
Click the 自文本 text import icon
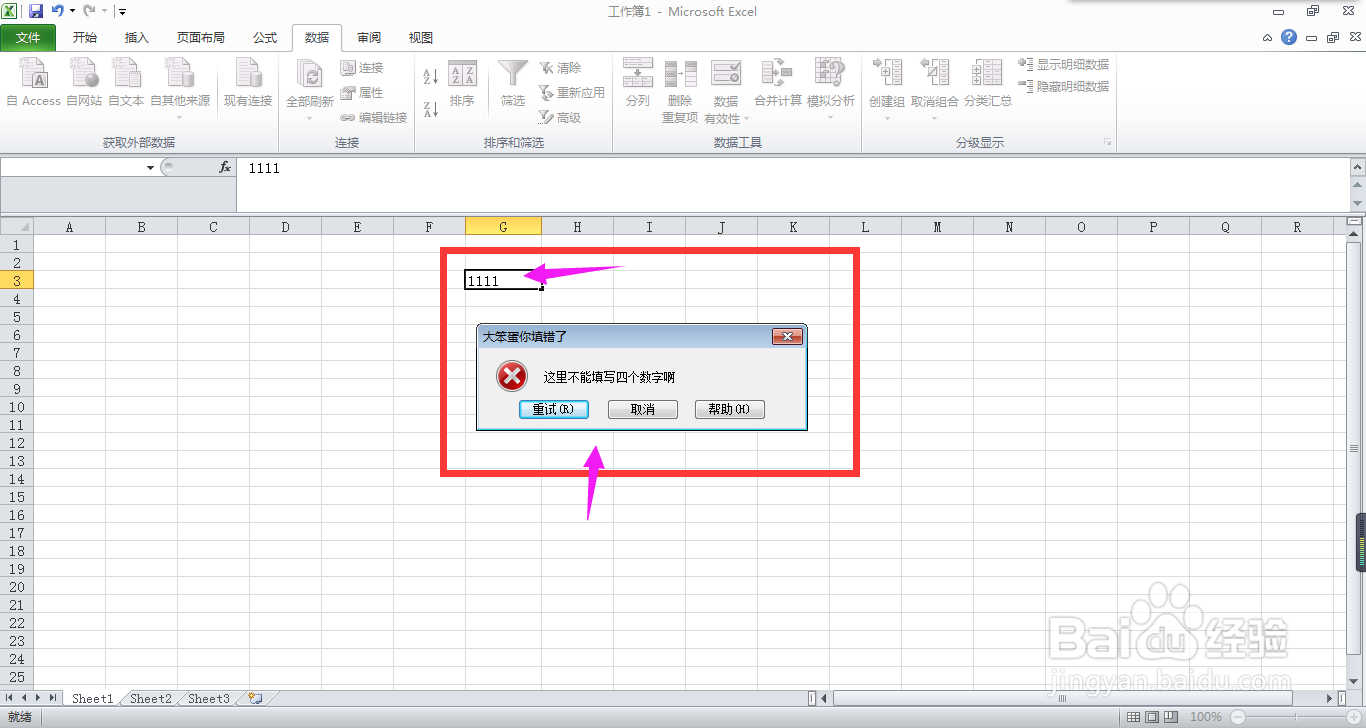[x=126, y=84]
